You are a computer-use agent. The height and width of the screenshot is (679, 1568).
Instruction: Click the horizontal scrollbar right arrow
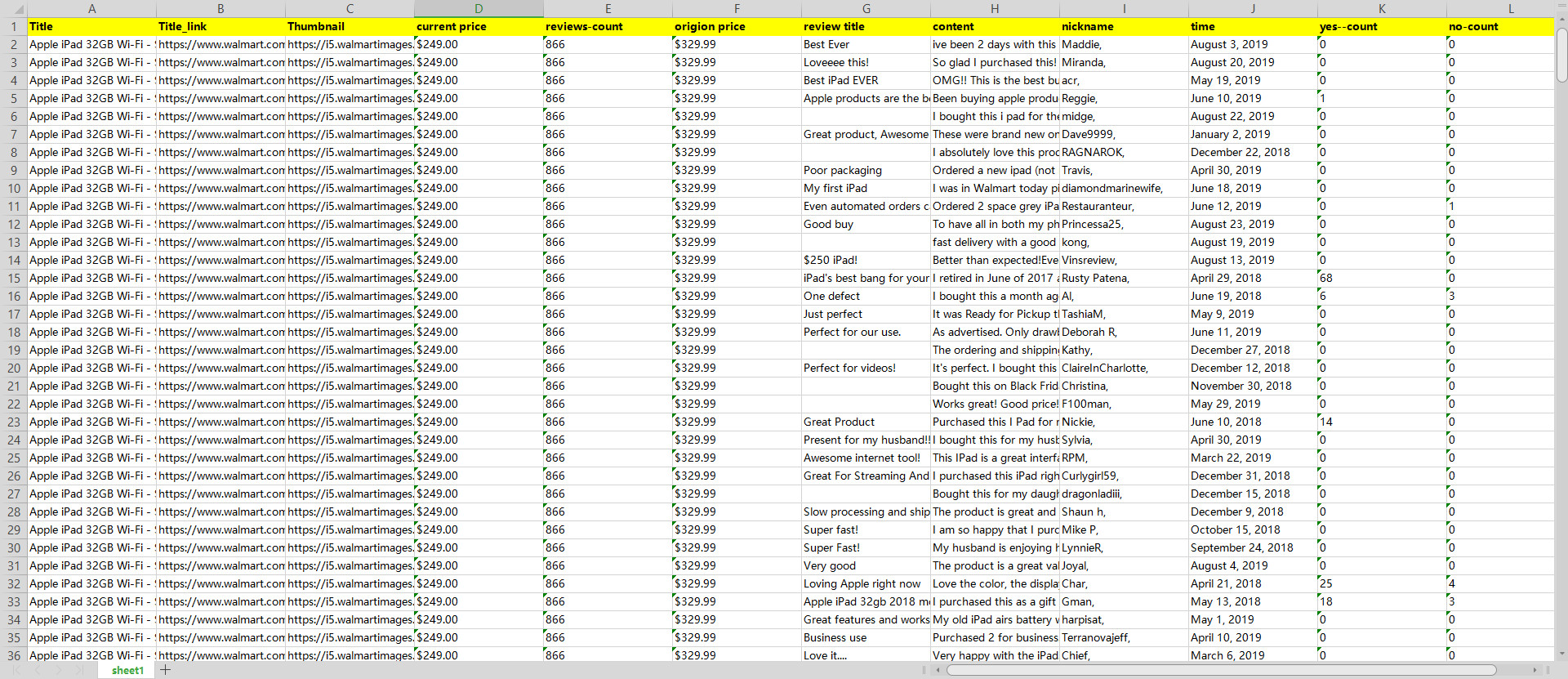tap(1535, 670)
